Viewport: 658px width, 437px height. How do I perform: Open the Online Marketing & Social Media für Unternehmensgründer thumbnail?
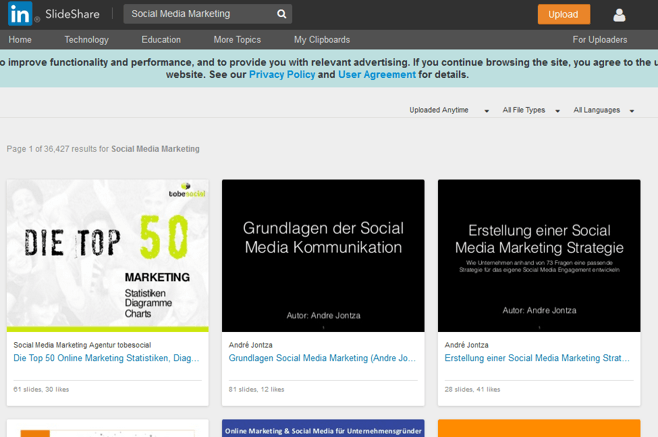(323, 428)
